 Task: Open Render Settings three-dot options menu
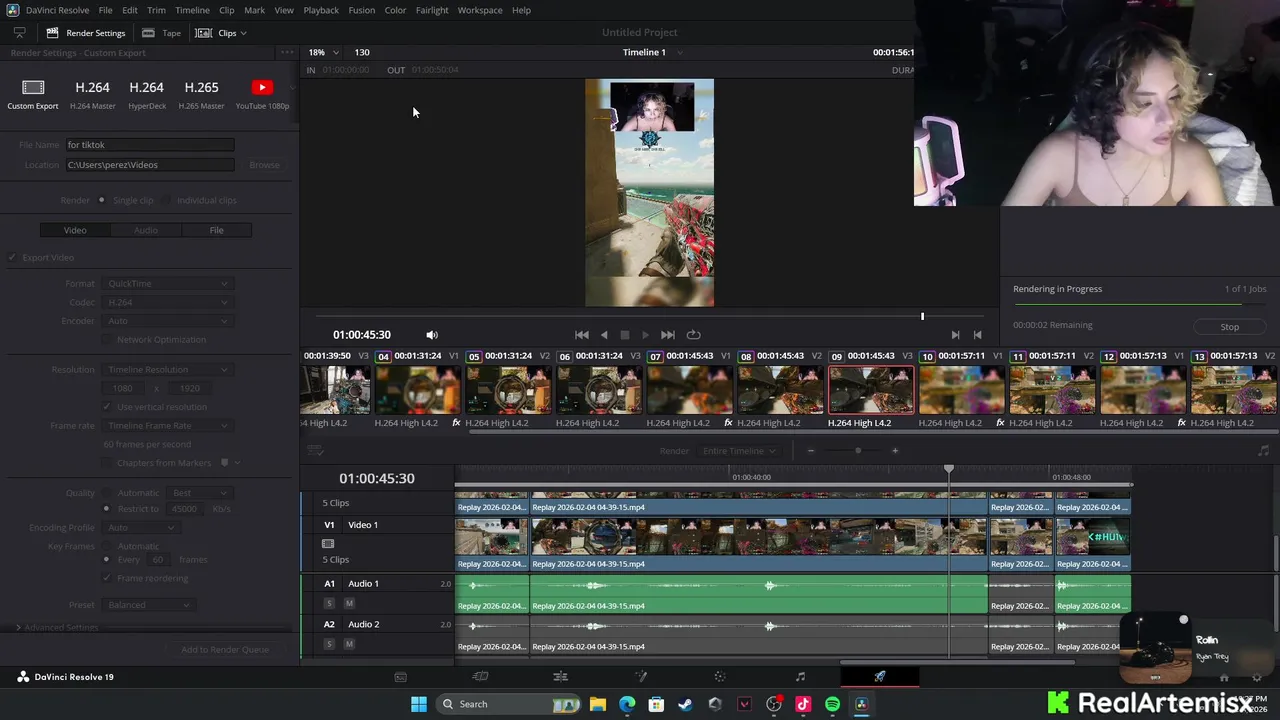click(x=287, y=52)
